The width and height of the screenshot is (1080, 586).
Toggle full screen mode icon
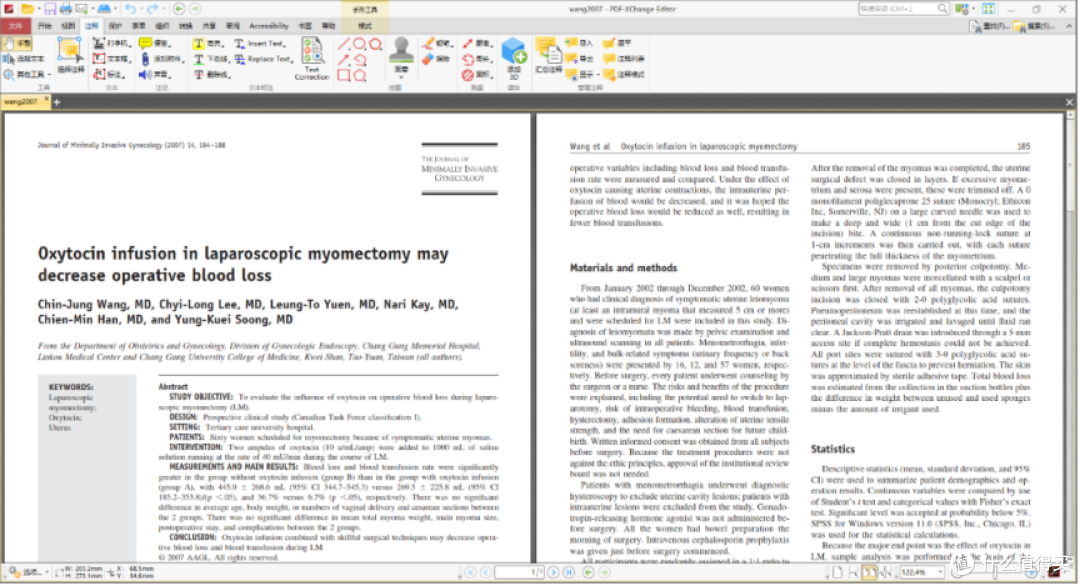pyautogui.click(x=988, y=9)
